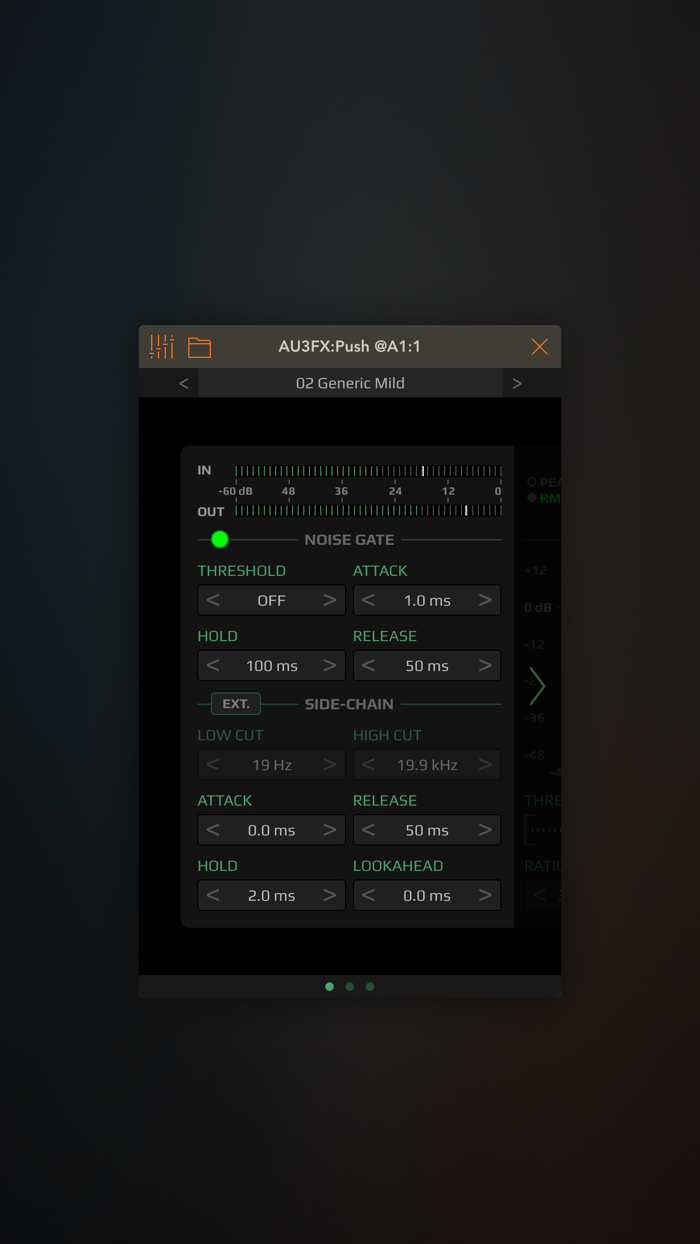Decrease Noise Gate Hold 100 ms
Image resolution: width=700 pixels, height=1244 pixels.
pyautogui.click(x=213, y=665)
